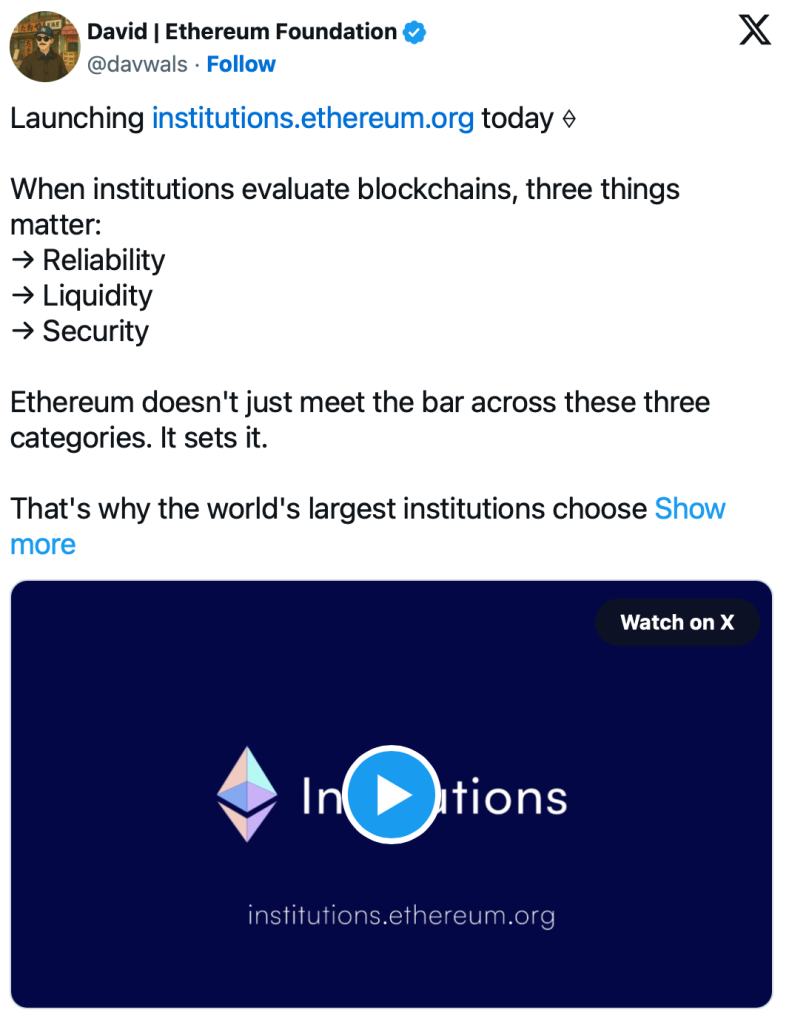Click the institutions.ethereum.org caption inside the video
The width and height of the screenshot is (789, 1024).
(x=400, y=914)
